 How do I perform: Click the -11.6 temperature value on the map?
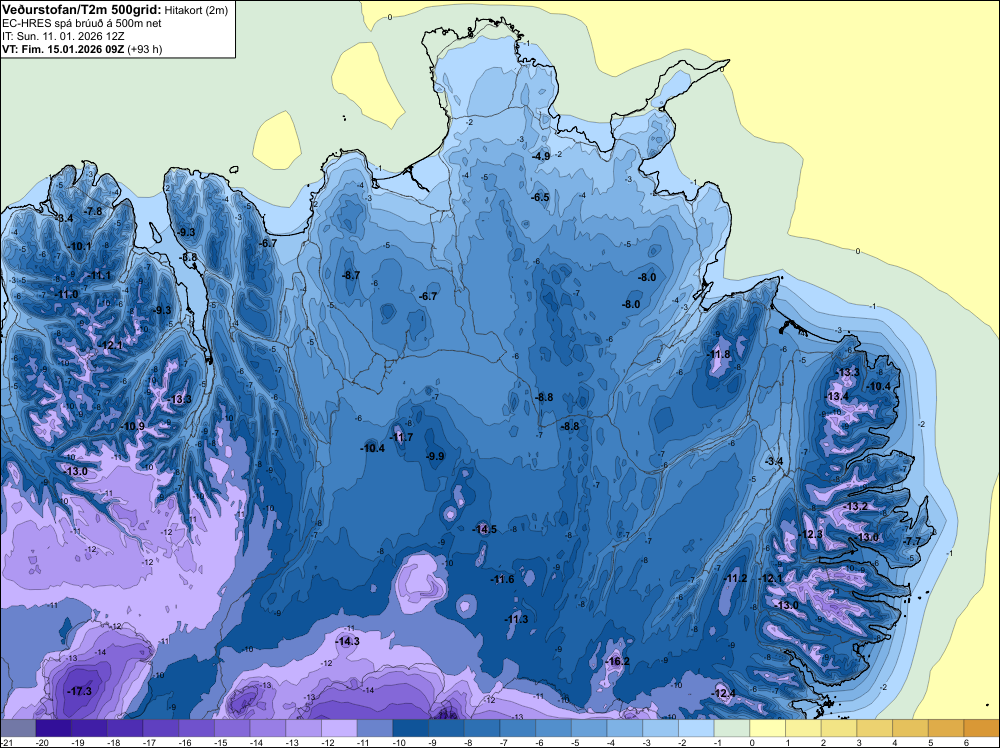(x=503, y=579)
